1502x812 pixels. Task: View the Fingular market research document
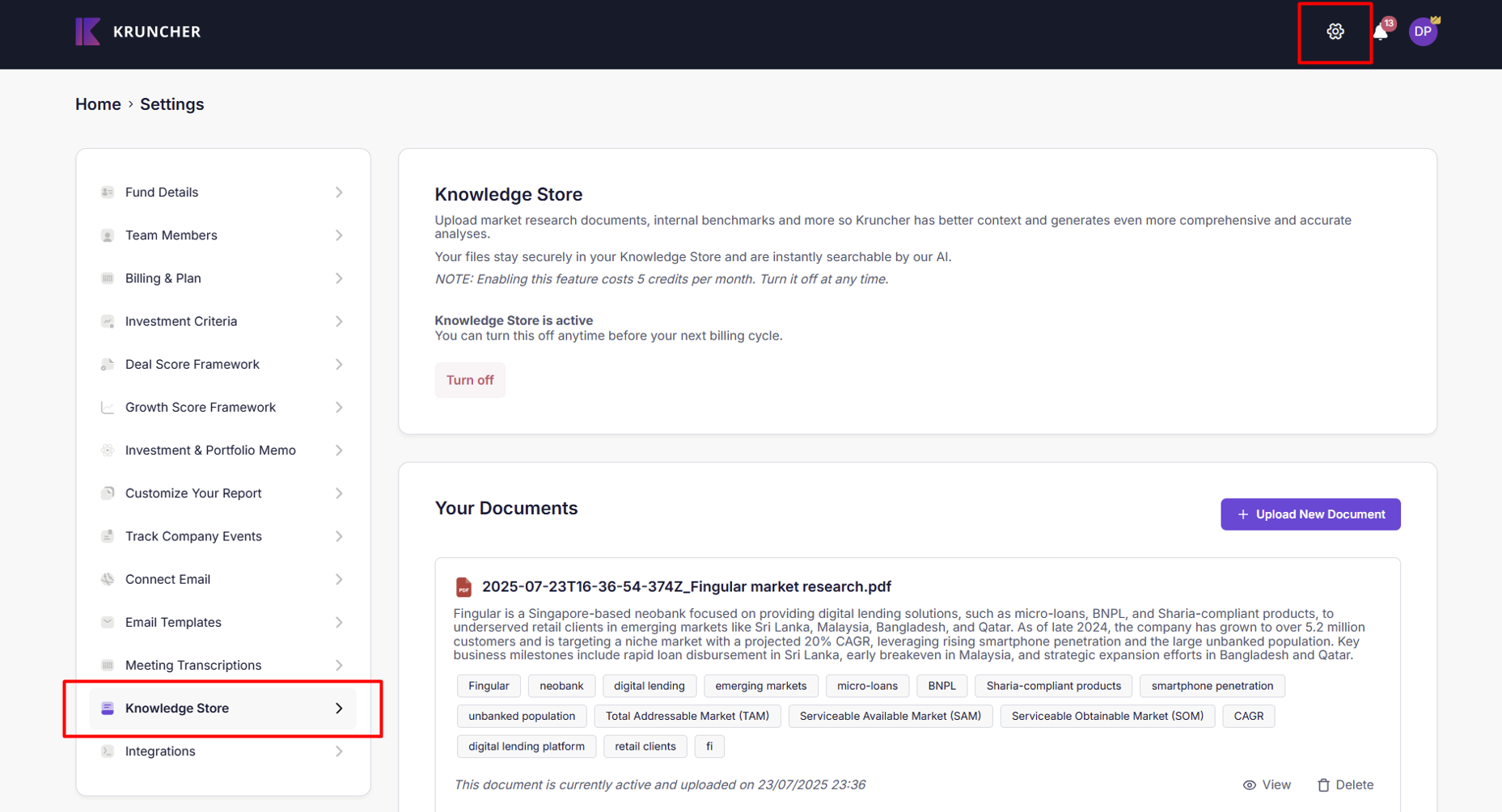coord(1267,785)
